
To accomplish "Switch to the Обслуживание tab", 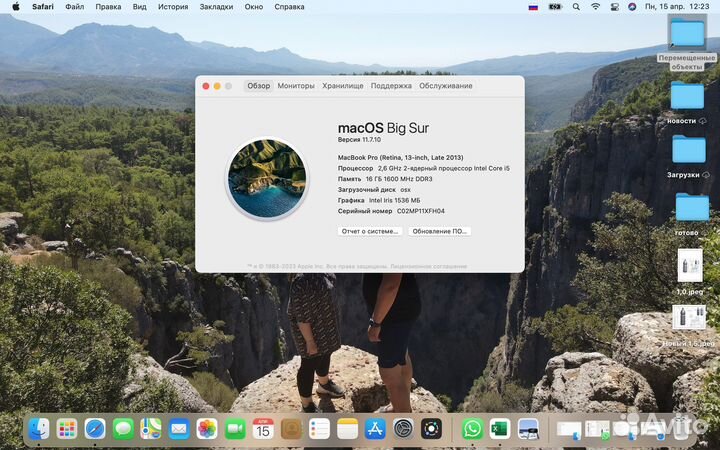I will pos(446,86).
